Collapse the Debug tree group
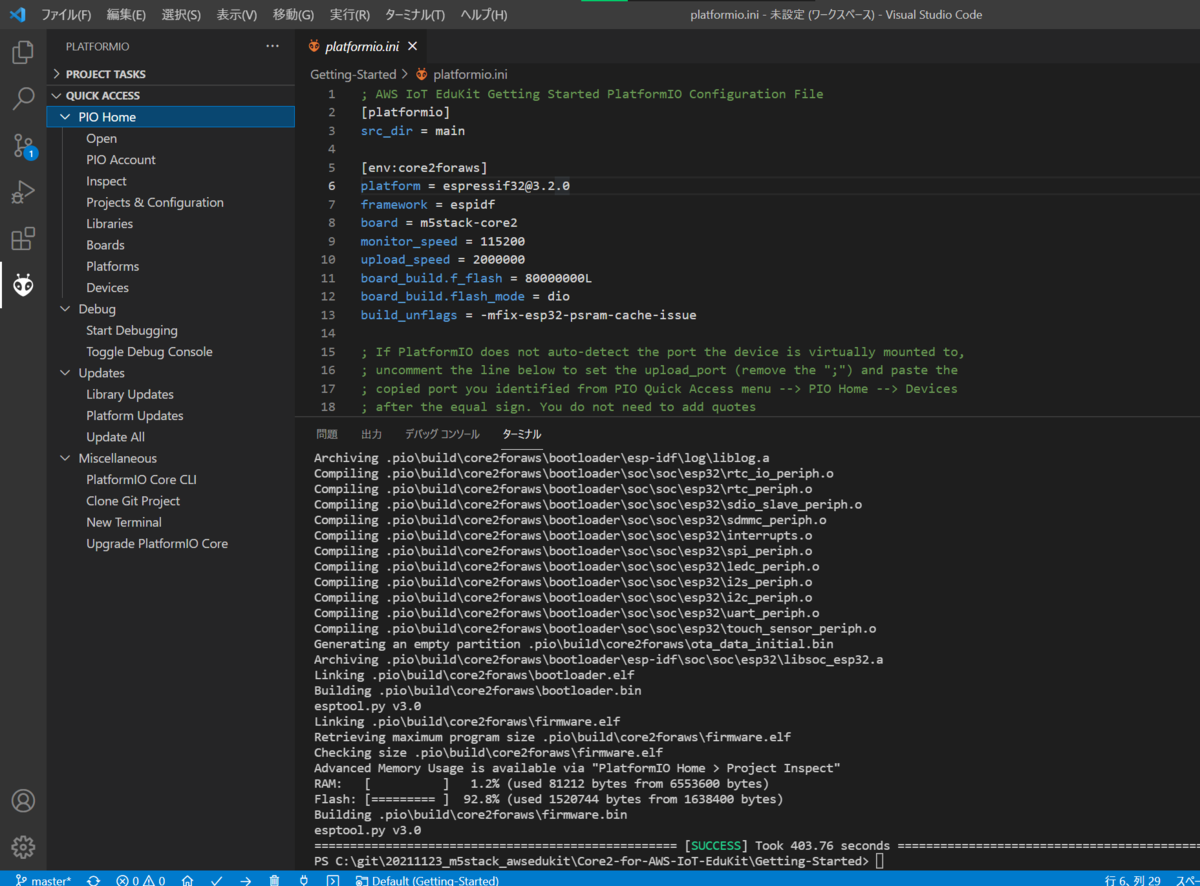Screen dimensions: 1200x886 66,309
